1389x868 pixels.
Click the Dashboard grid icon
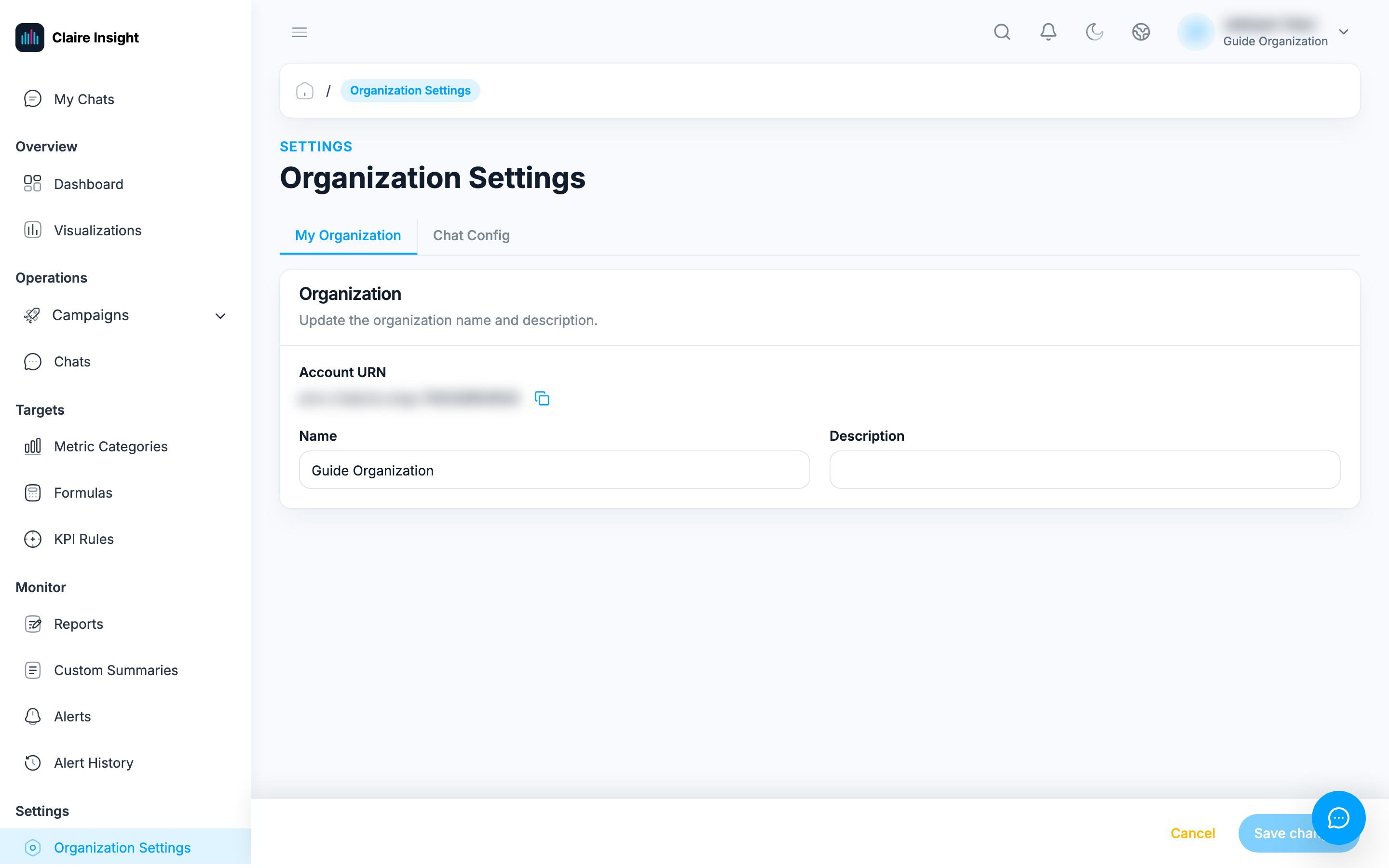[33, 183]
